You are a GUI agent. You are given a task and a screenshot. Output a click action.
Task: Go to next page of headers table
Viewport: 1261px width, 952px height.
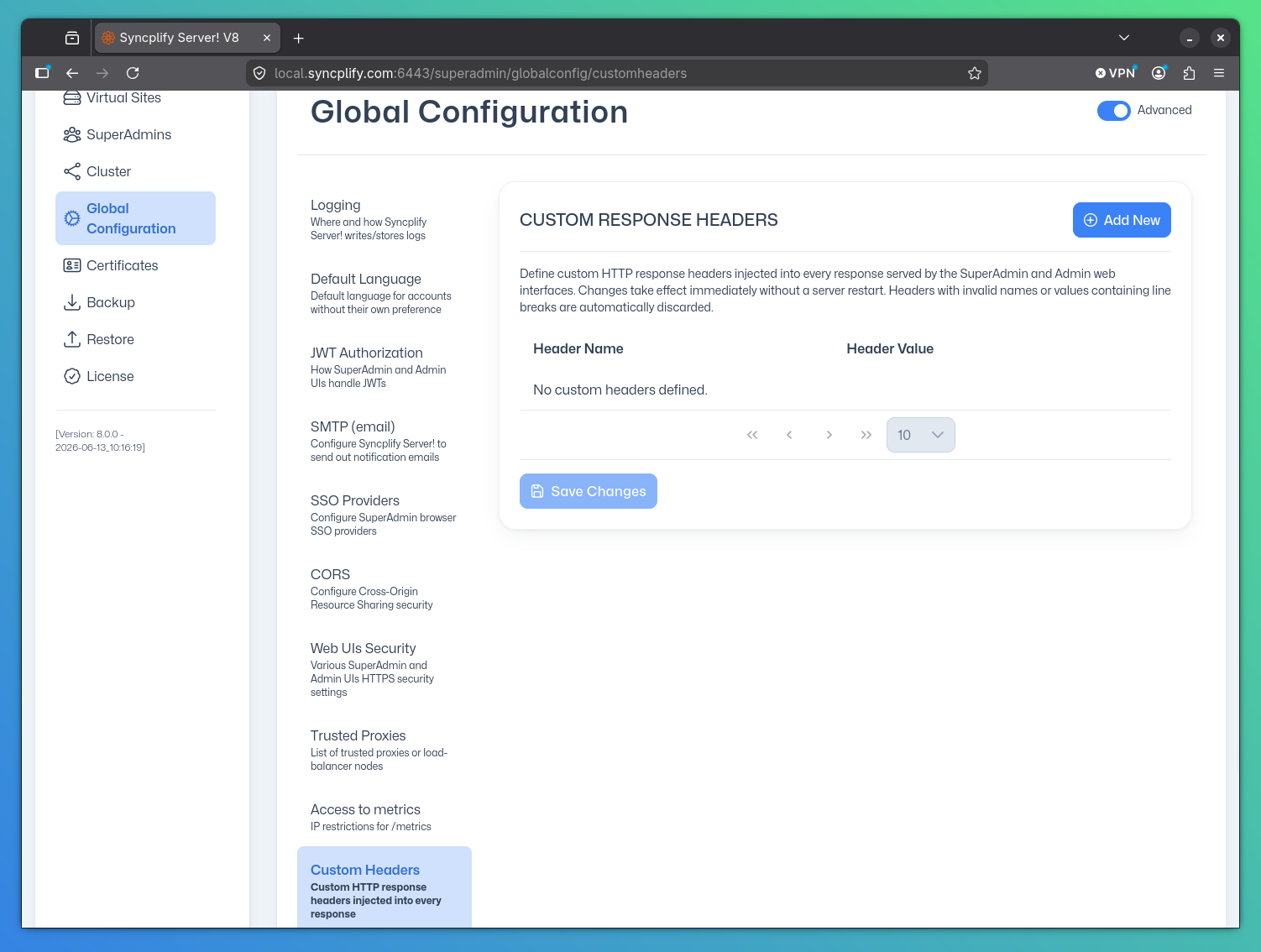829,435
